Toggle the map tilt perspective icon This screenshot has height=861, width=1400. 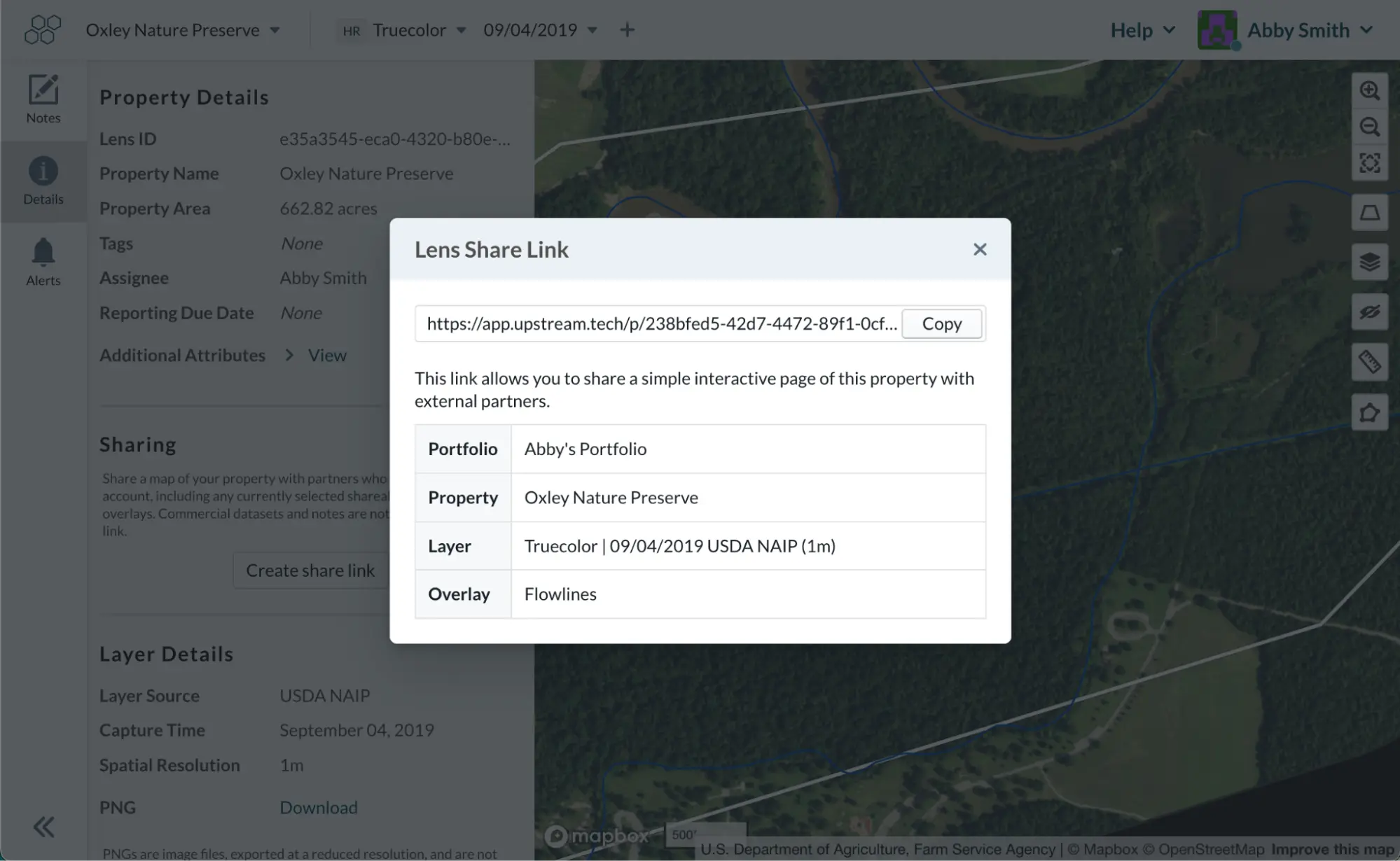click(x=1369, y=212)
